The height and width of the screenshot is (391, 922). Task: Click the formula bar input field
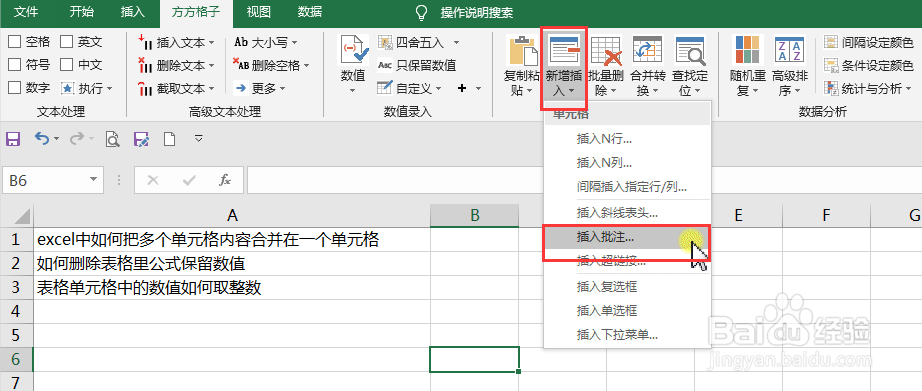click(584, 180)
